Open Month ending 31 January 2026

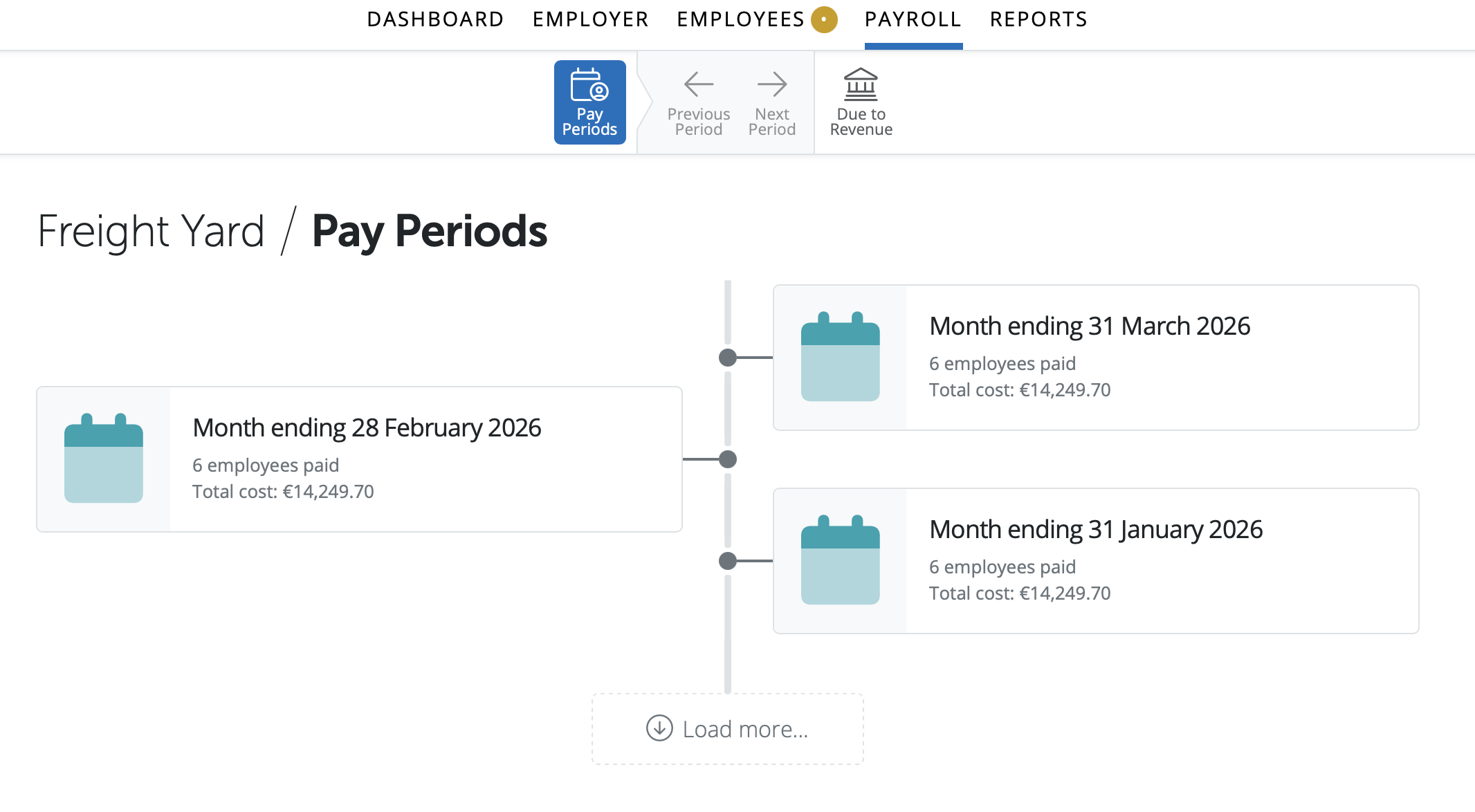tap(1096, 530)
